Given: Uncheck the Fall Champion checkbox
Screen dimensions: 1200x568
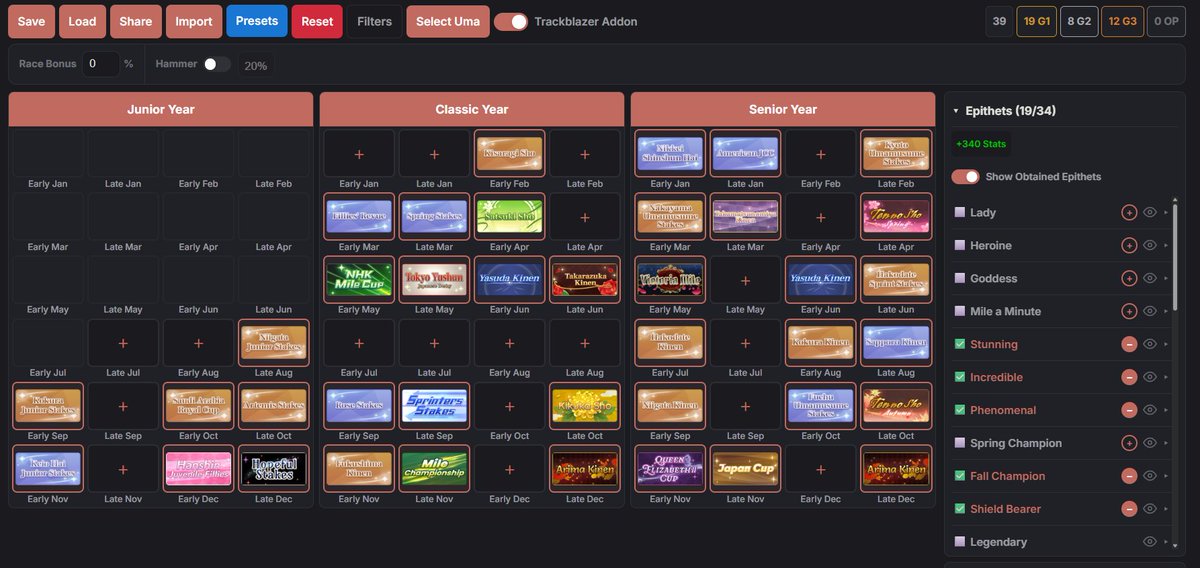Looking at the screenshot, I should pos(960,476).
